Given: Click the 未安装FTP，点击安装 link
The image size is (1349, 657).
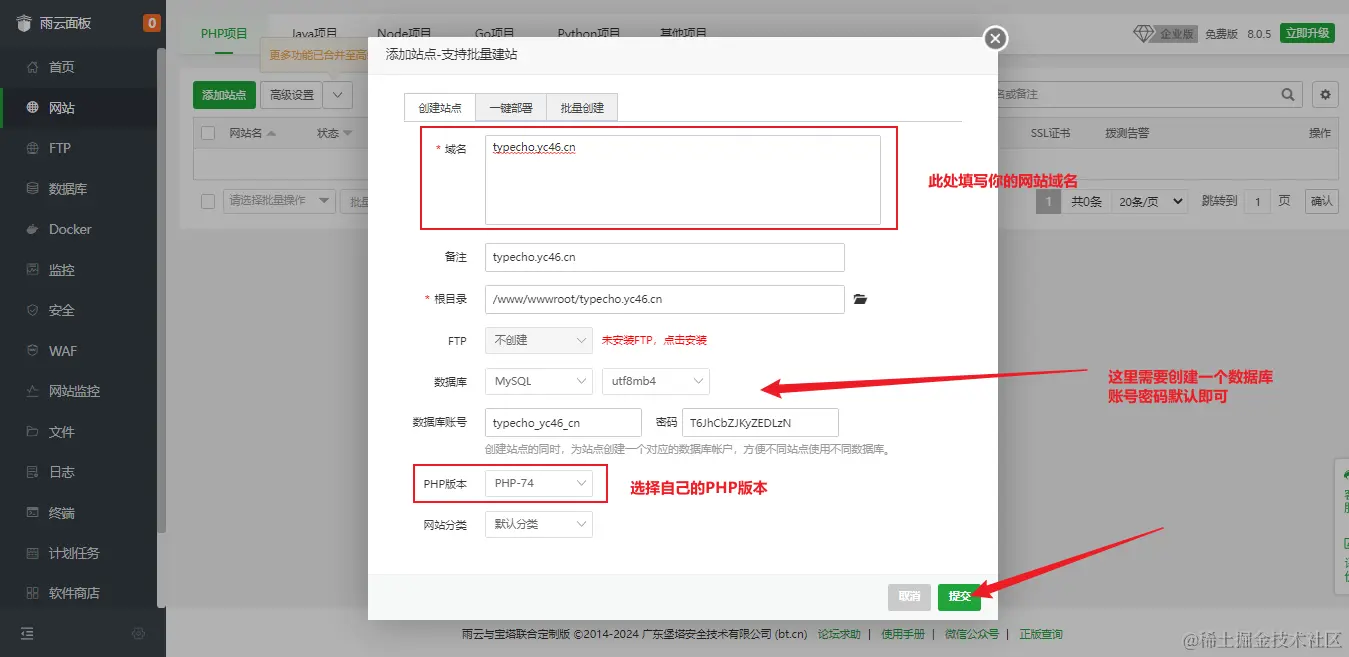Looking at the screenshot, I should pos(654,340).
